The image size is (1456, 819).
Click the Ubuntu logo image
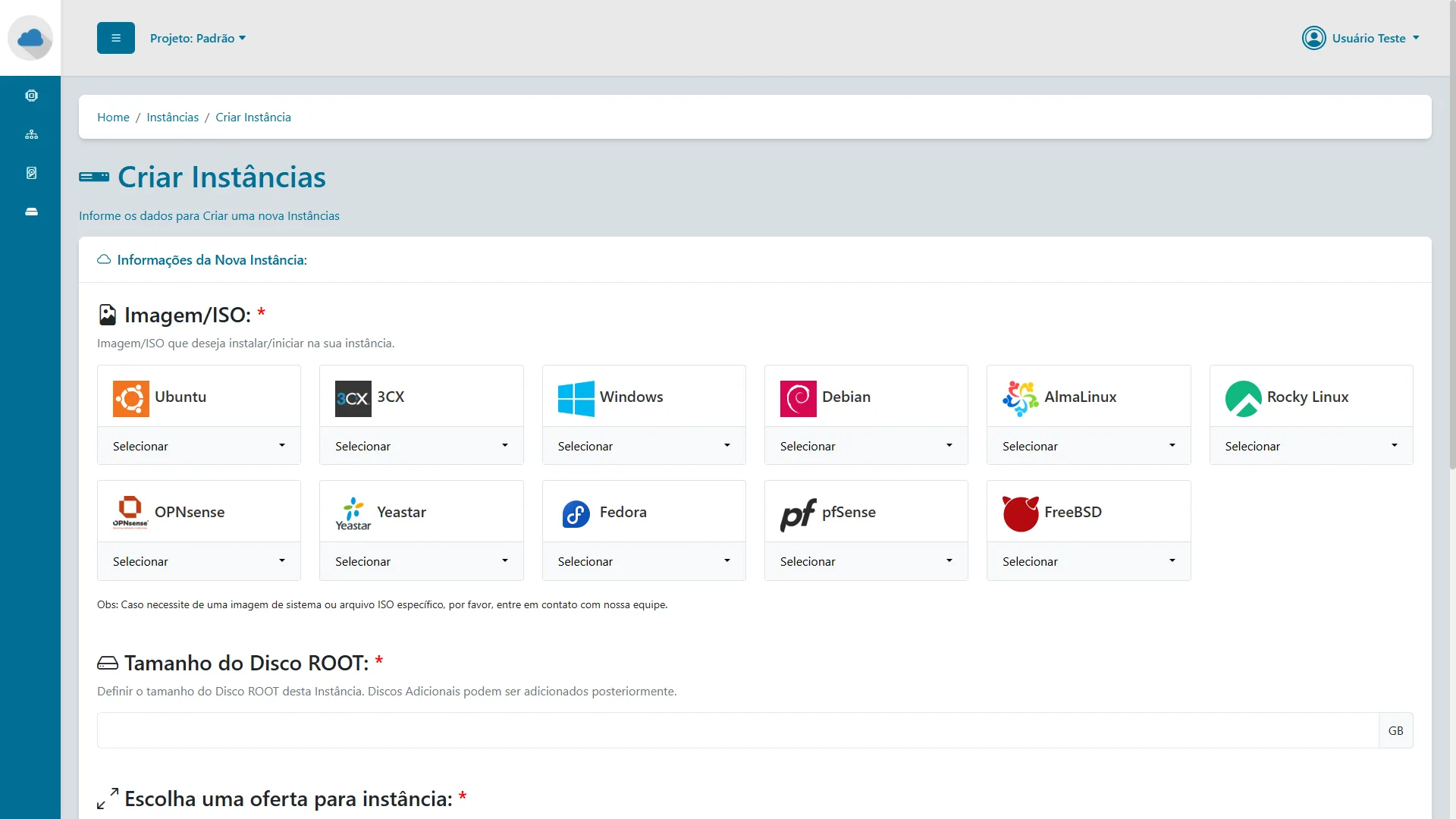click(x=130, y=398)
